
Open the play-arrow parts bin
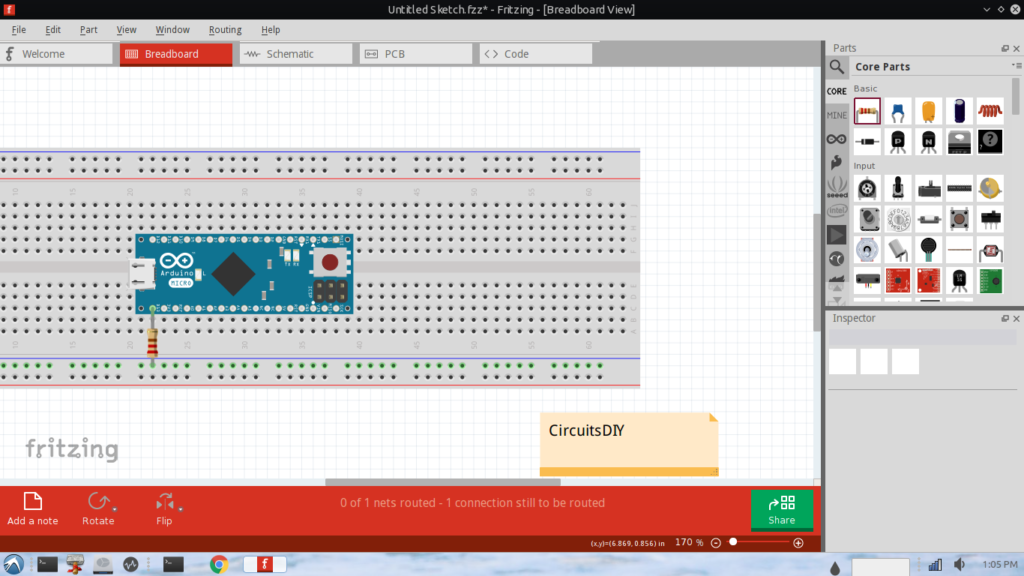837,234
